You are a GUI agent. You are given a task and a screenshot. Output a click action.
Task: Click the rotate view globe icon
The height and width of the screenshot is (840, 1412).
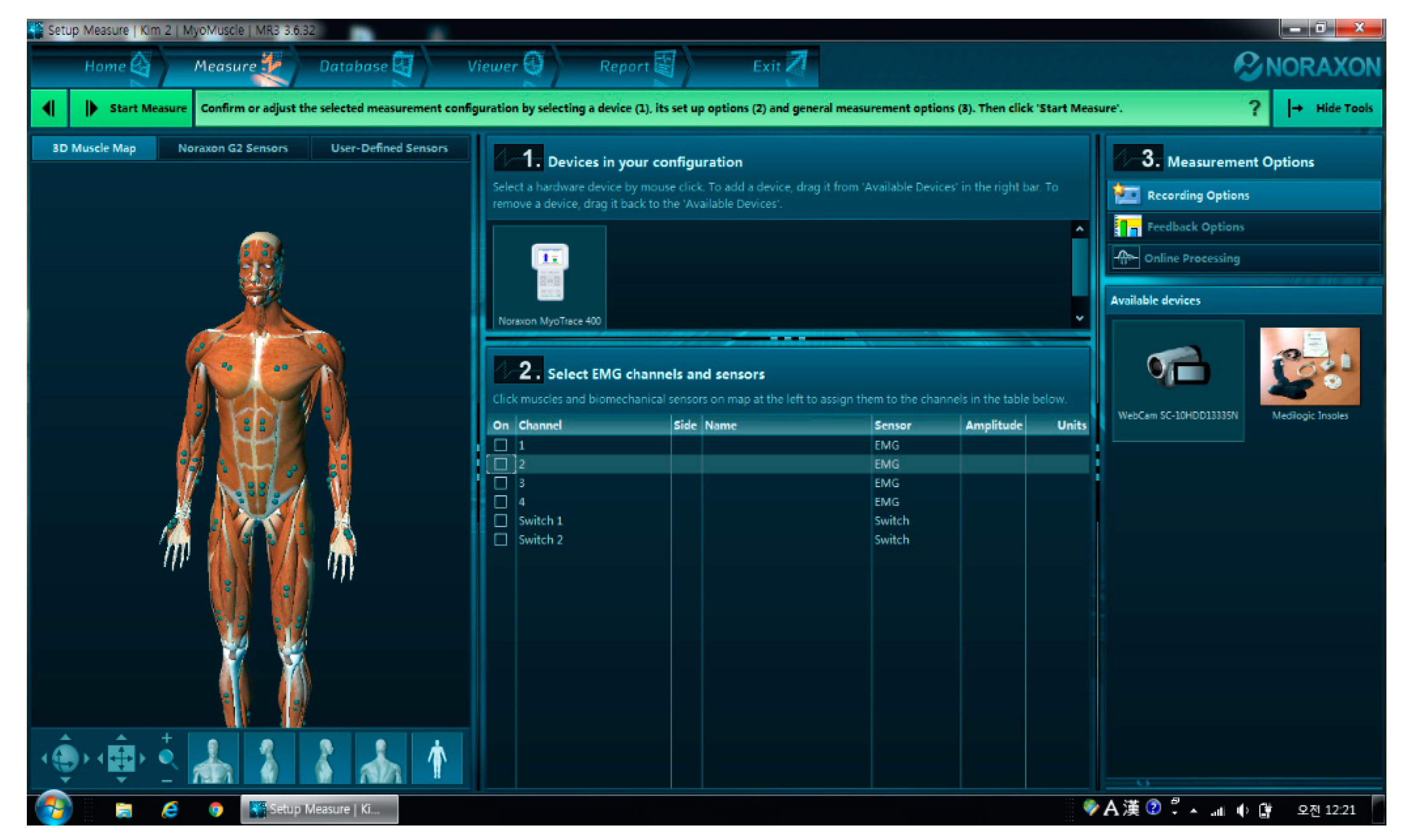(x=65, y=759)
